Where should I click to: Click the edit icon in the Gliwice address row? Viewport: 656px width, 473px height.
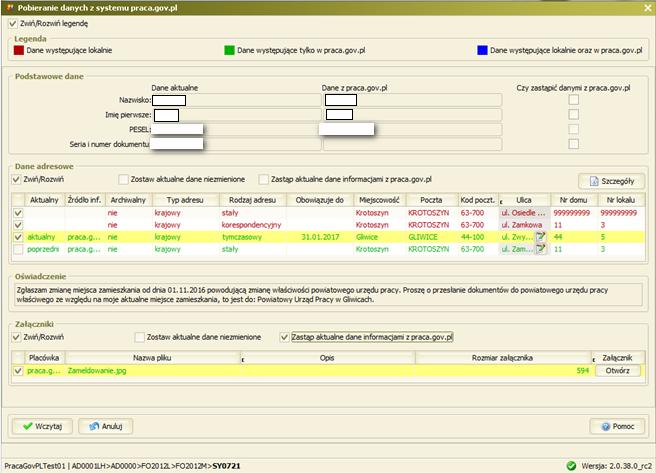tap(541, 237)
